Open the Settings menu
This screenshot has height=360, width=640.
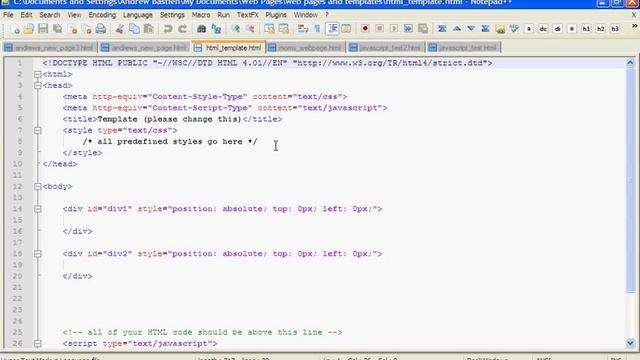(172, 15)
